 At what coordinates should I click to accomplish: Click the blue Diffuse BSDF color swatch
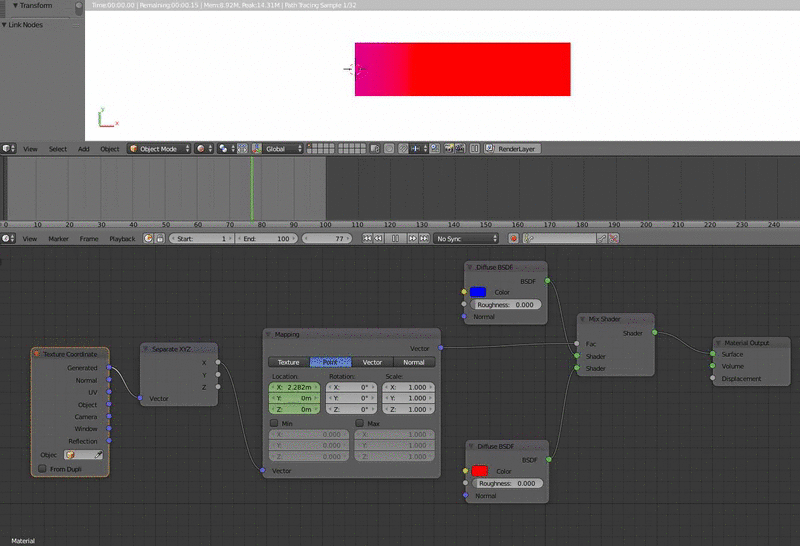[x=478, y=292]
